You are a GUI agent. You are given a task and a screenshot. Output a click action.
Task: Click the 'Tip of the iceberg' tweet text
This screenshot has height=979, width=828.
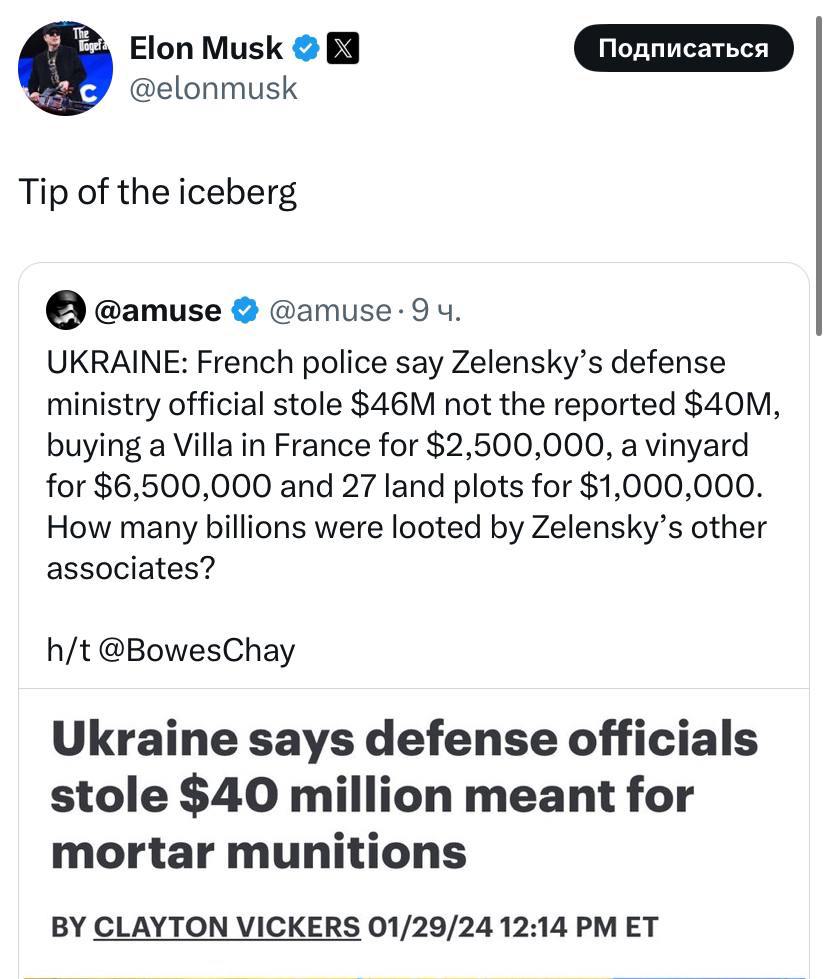(158, 192)
